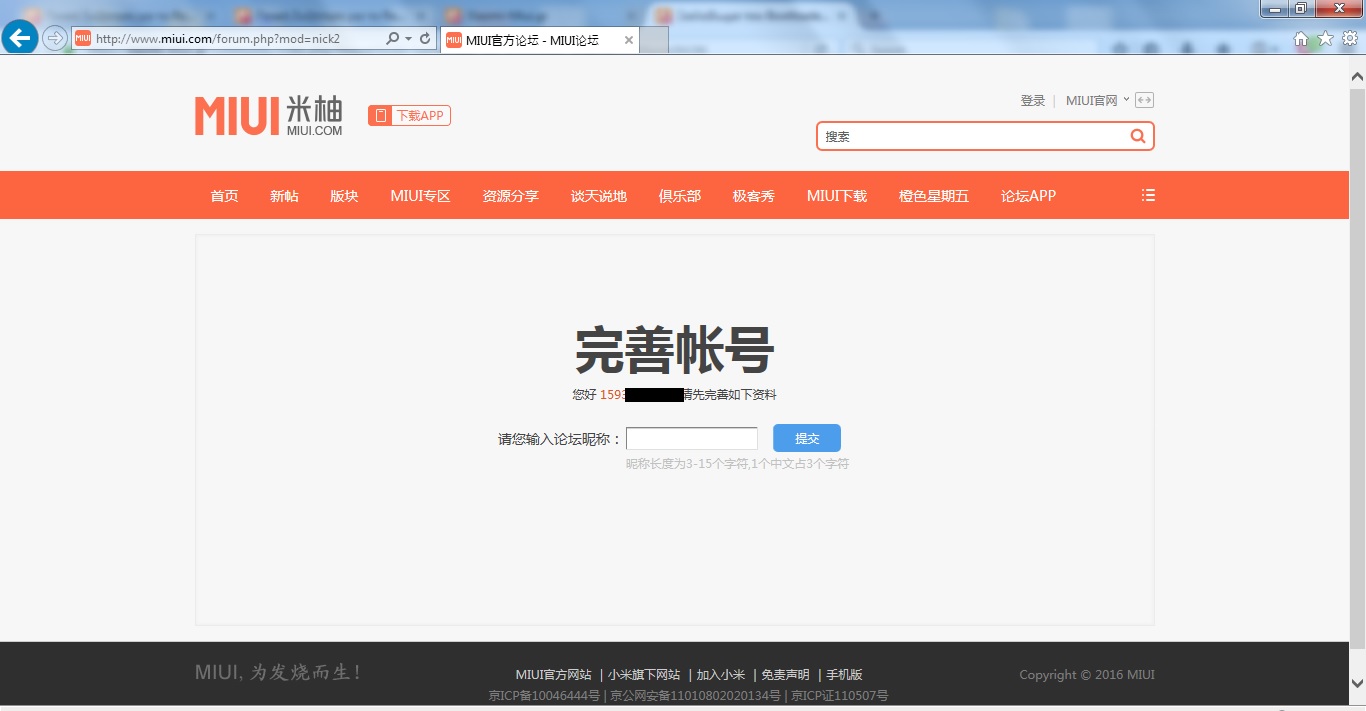Image resolution: width=1366 pixels, height=711 pixels.
Task: Go back with the browser back arrow
Action: (20, 38)
